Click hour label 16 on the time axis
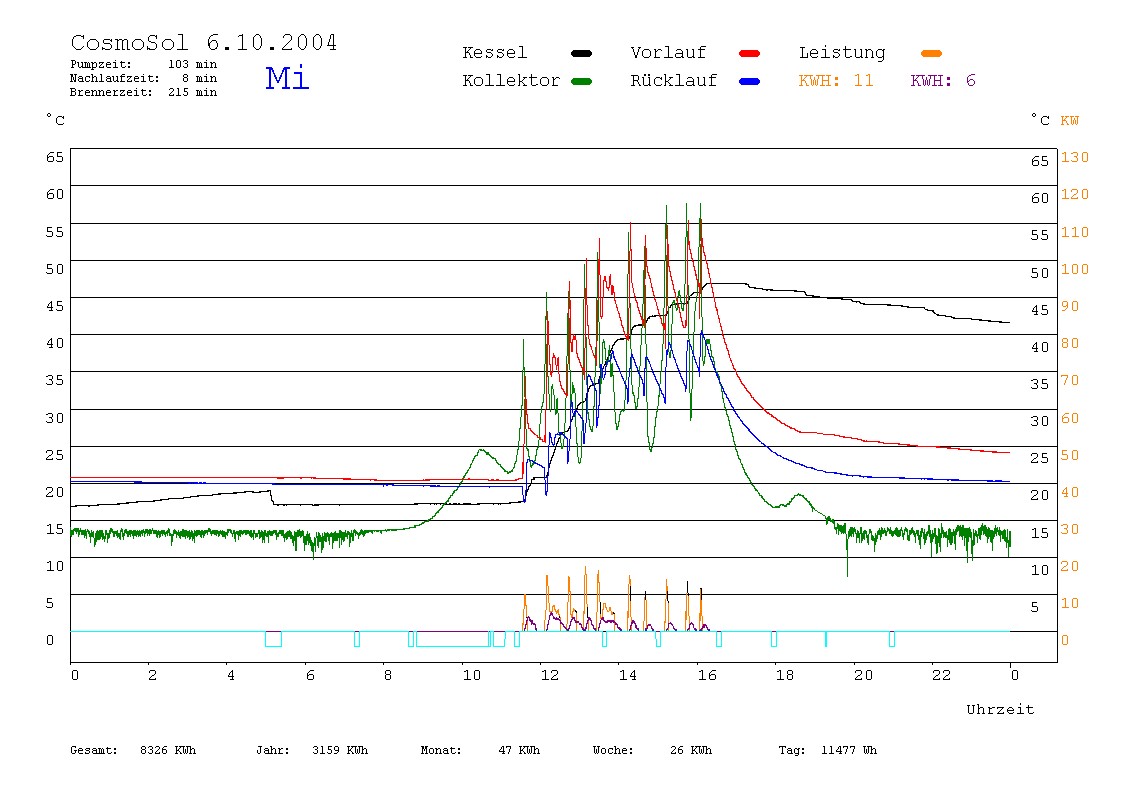The height and width of the screenshot is (812, 1148). (x=707, y=675)
